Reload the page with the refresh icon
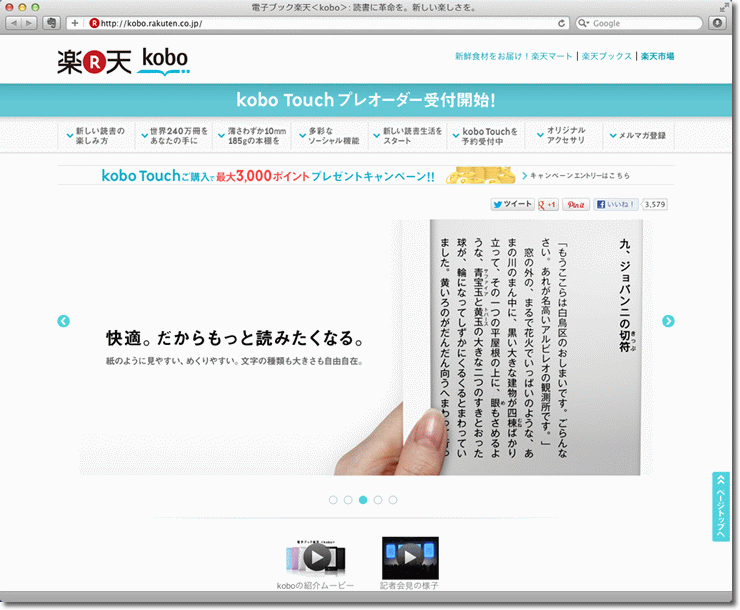This screenshot has height=610, width=740. pos(561,23)
